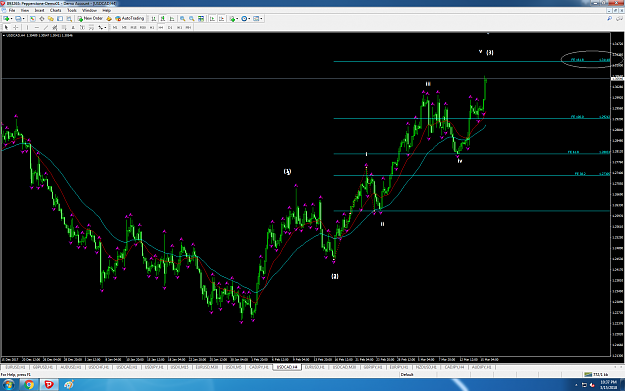625x391 pixels.
Task: Expand the arrows tool dropdown
Action: (105, 28)
